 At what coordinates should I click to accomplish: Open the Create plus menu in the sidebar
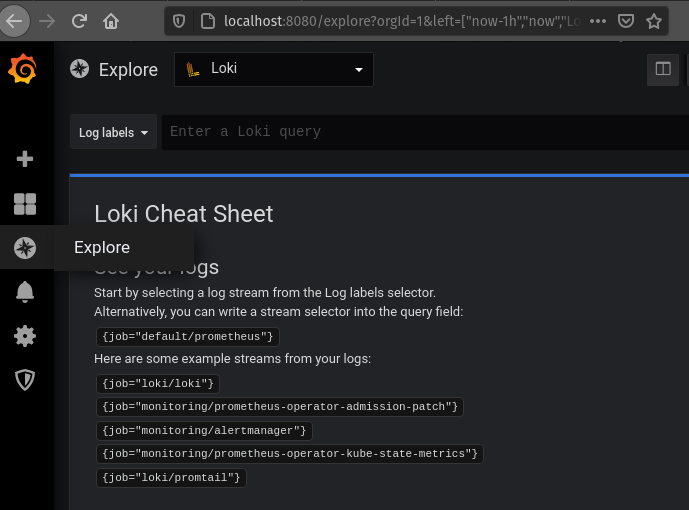[x=25, y=159]
